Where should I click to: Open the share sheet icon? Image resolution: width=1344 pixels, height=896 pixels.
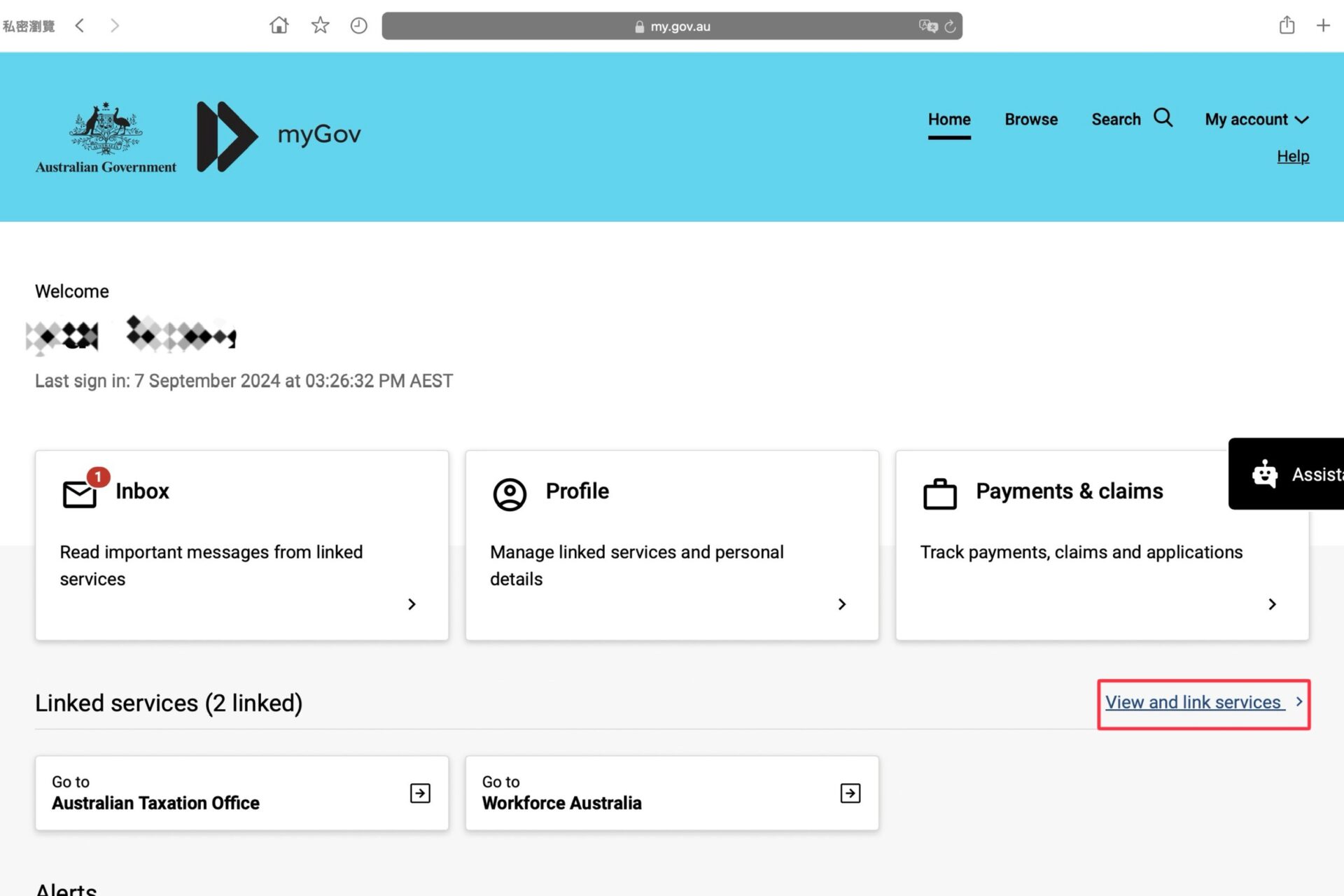point(1287,26)
